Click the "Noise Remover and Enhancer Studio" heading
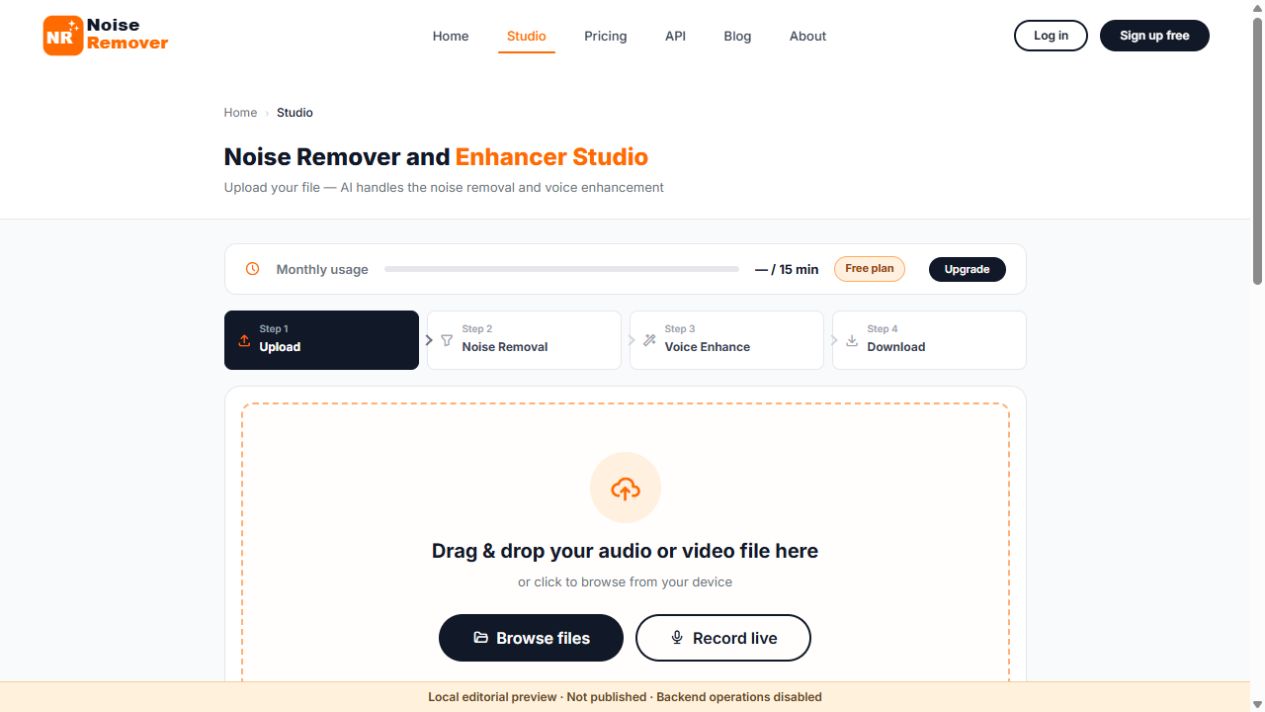This screenshot has width=1265, height=712. click(x=436, y=157)
